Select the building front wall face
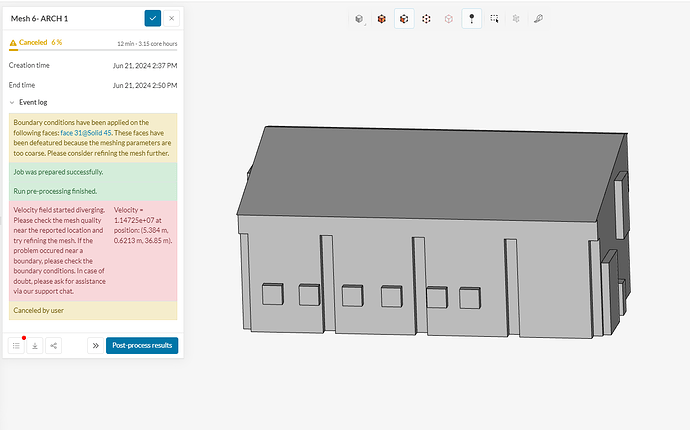Image resolution: width=690 pixels, height=430 pixels. 374,264
